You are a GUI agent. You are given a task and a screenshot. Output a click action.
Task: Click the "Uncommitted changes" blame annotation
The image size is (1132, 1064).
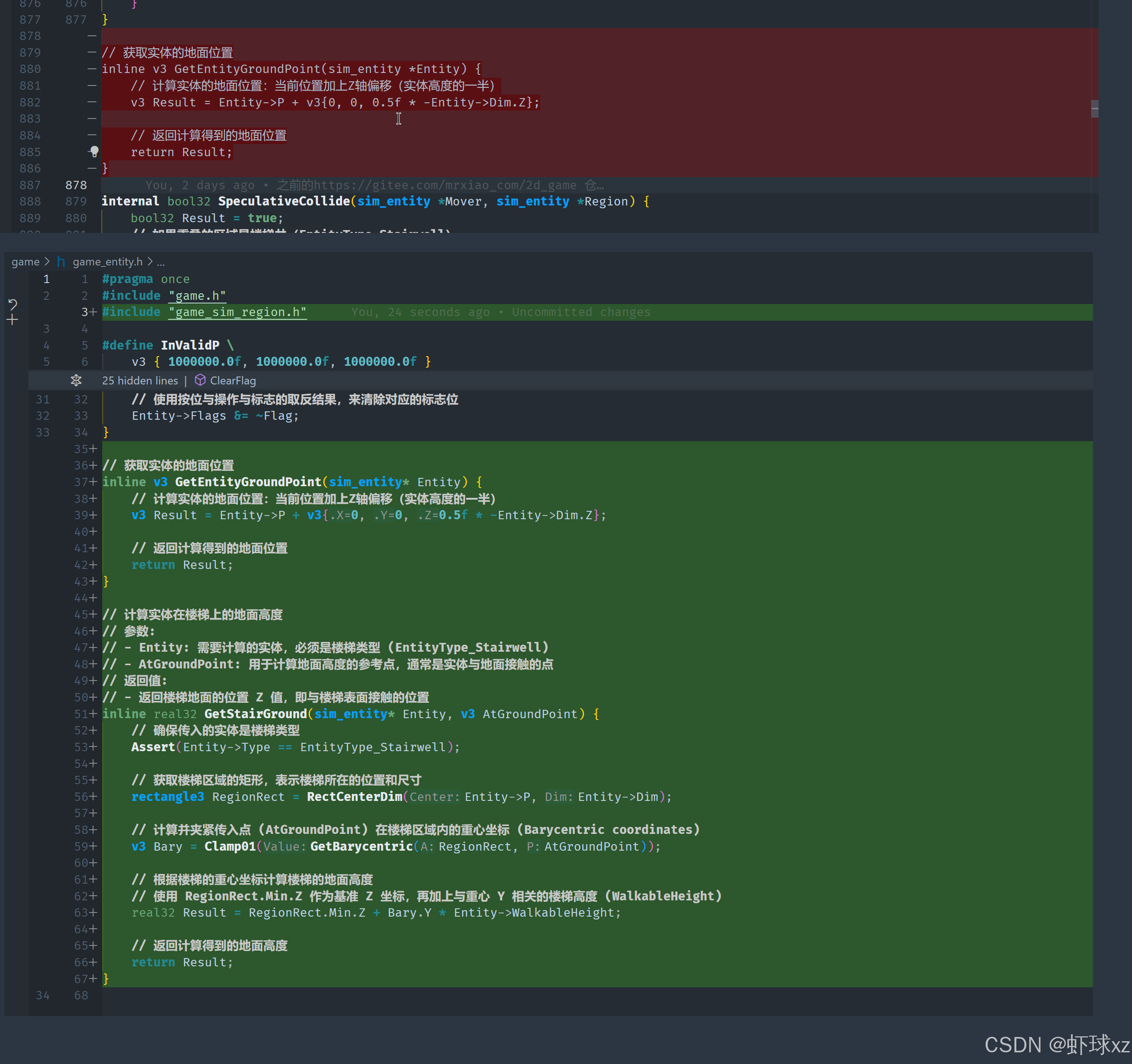click(x=581, y=312)
